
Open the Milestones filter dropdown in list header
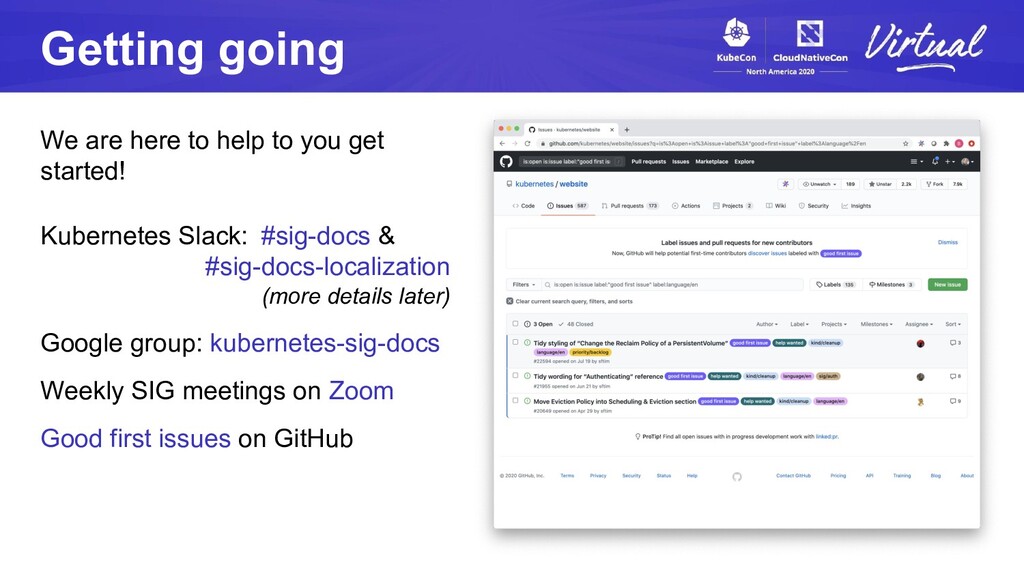pyautogui.click(x=876, y=324)
